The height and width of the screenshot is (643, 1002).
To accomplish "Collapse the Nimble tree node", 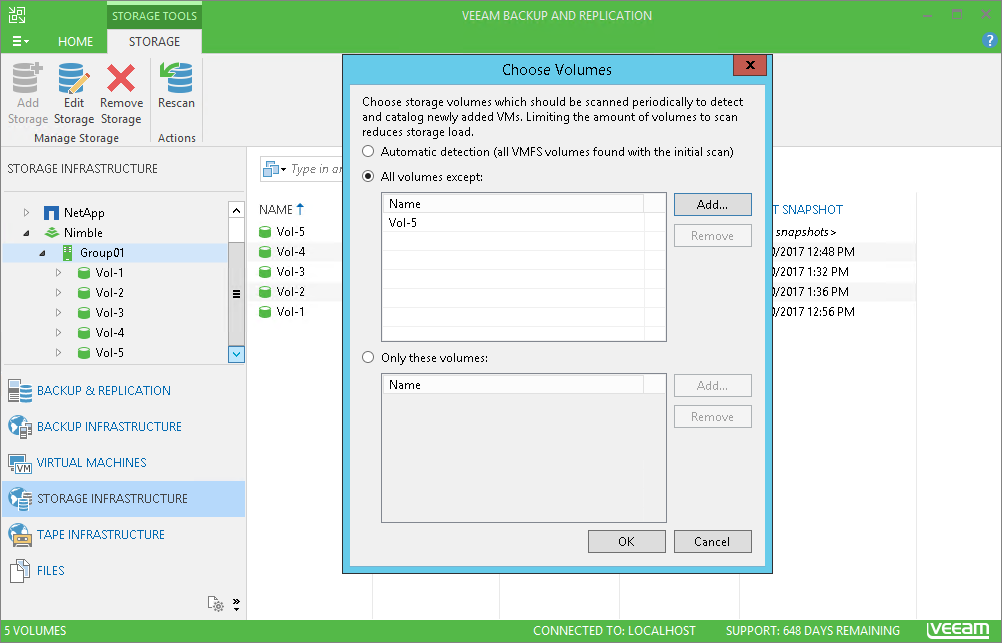I will pos(26,233).
